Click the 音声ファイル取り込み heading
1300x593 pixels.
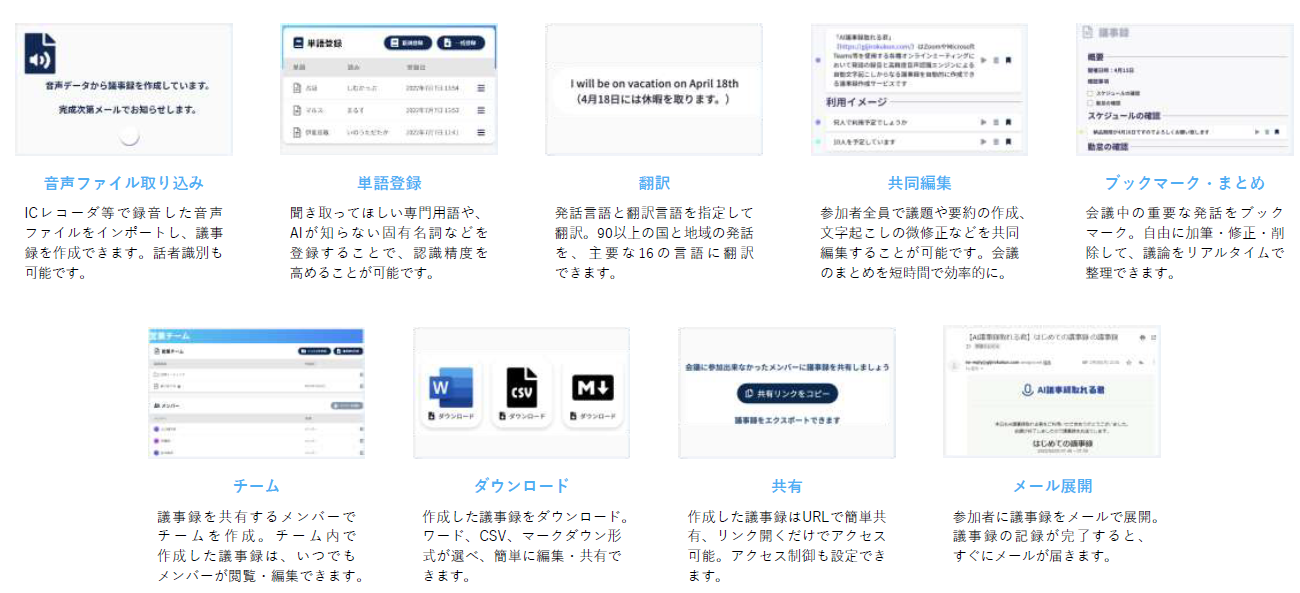point(124,183)
